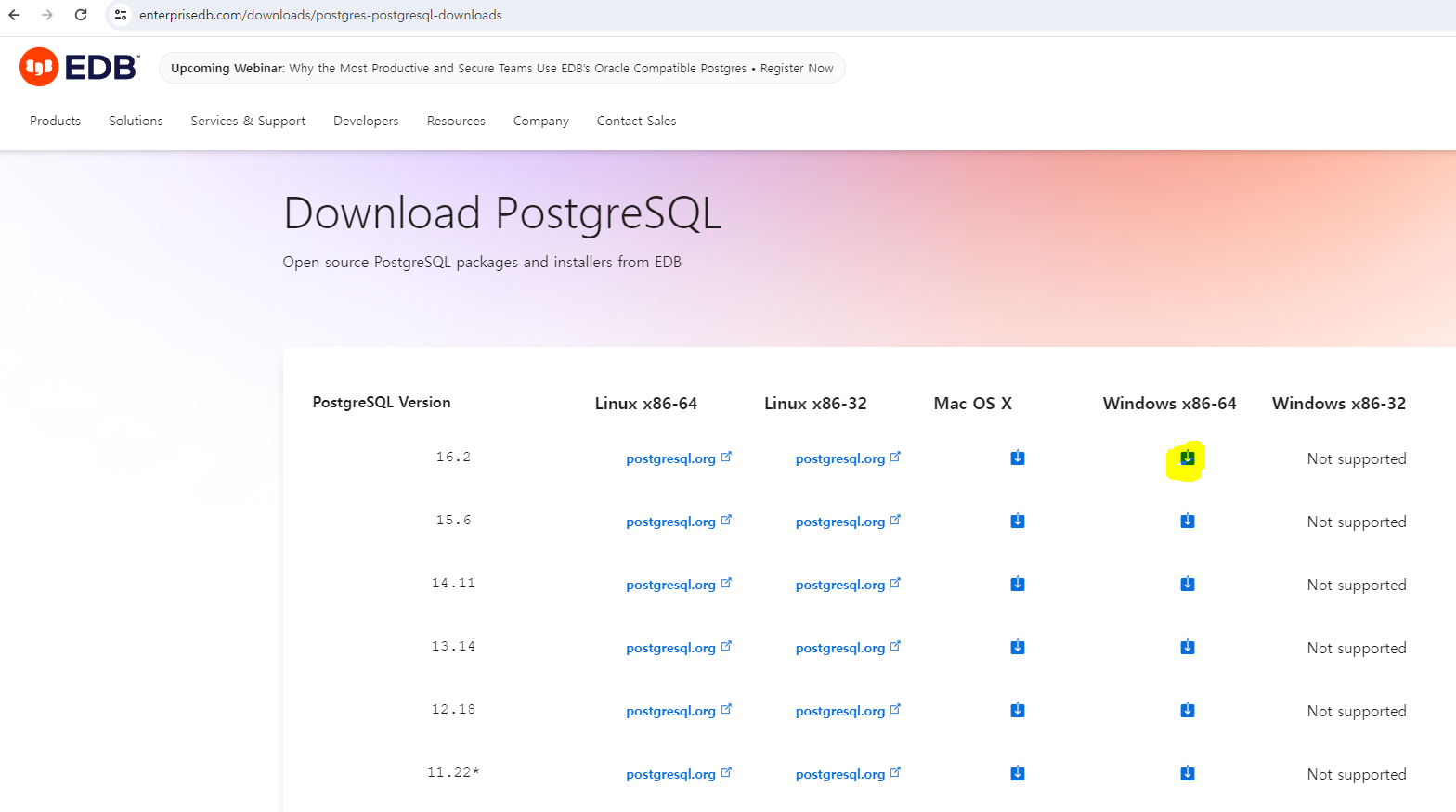Select the version text 14.11
The image size is (1456, 812).
tap(453, 583)
